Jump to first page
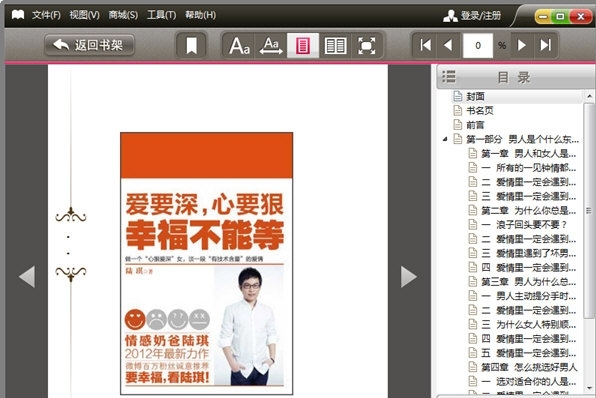Viewport: 596px width, 398px height. click(x=425, y=45)
